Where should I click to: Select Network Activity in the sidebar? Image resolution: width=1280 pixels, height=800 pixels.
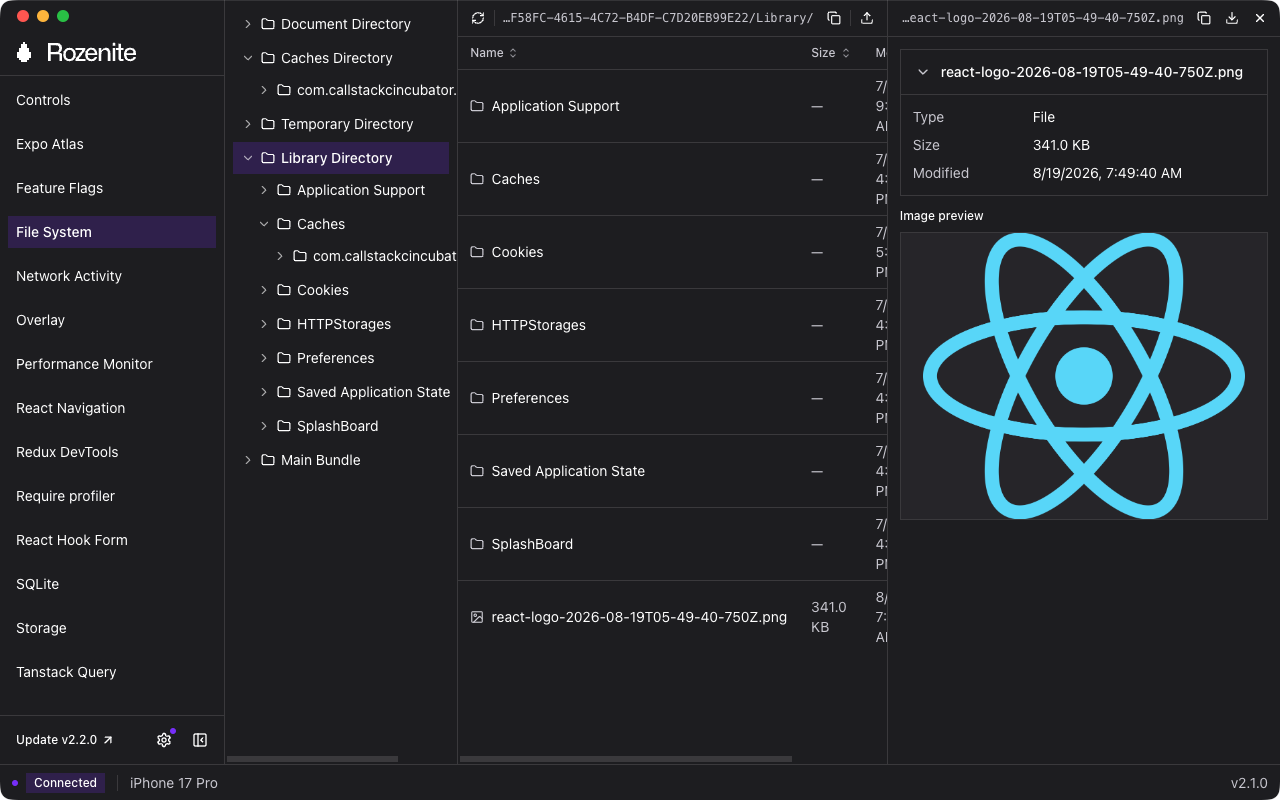112,276
